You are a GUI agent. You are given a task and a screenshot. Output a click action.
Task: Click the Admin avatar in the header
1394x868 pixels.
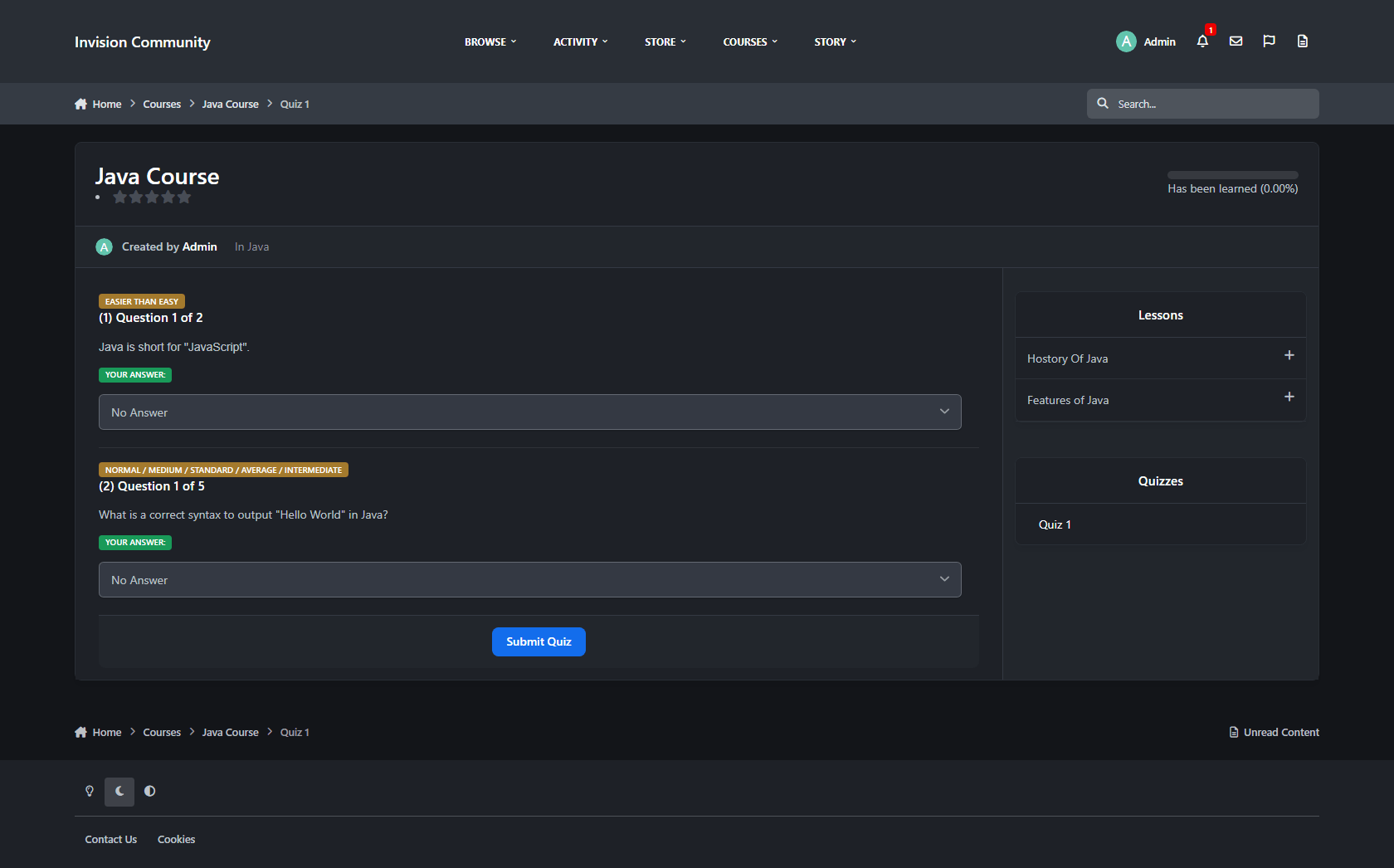coord(1126,41)
